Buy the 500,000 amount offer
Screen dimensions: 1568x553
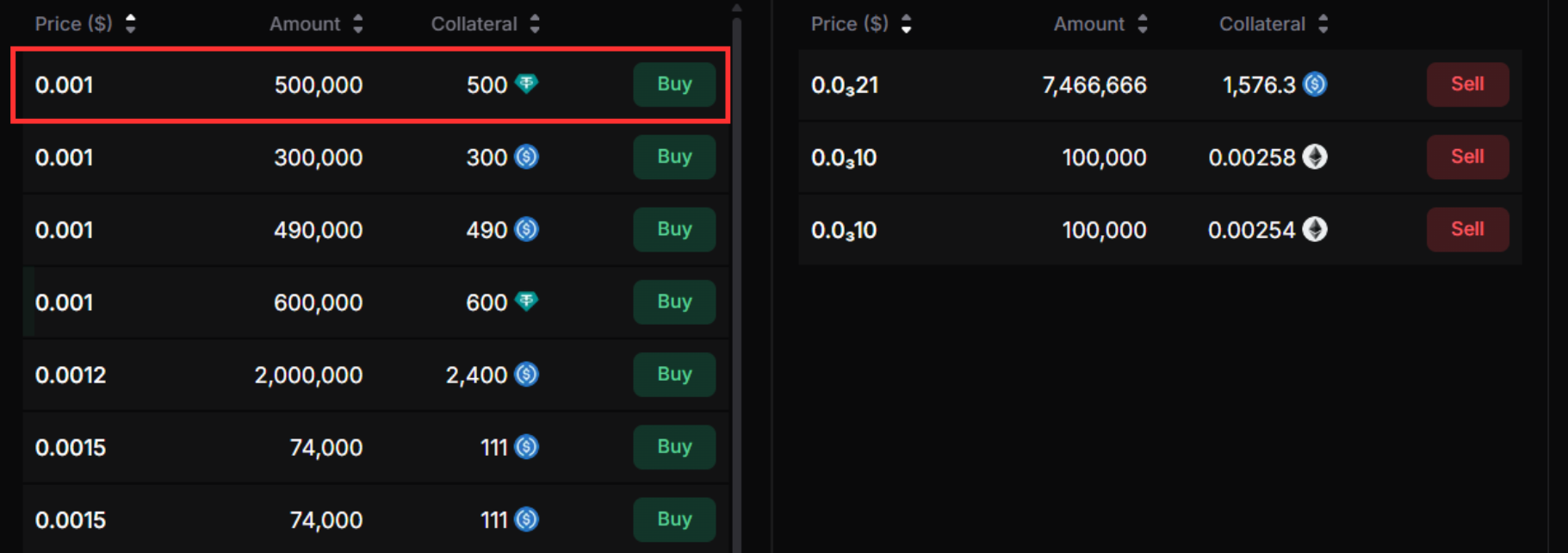pyautogui.click(x=674, y=84)
